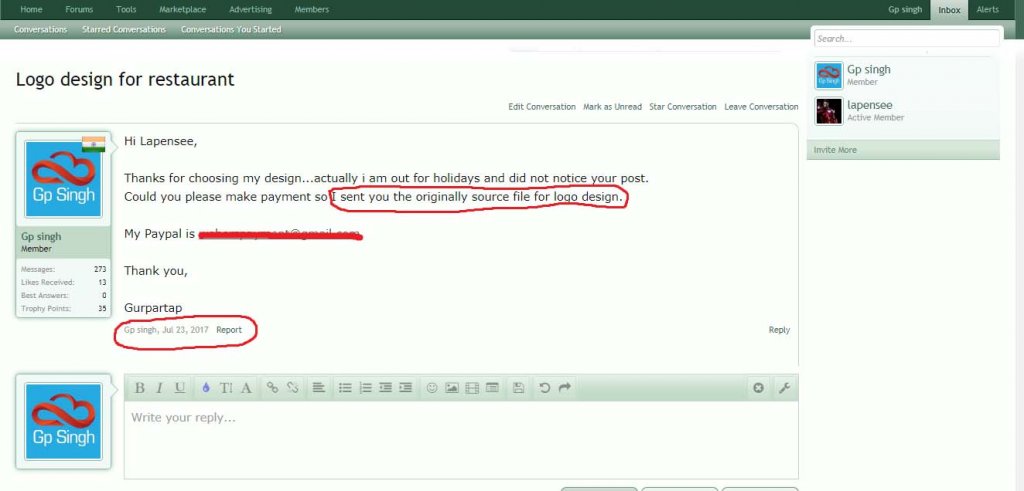Redo the last edit

(565, 388)
